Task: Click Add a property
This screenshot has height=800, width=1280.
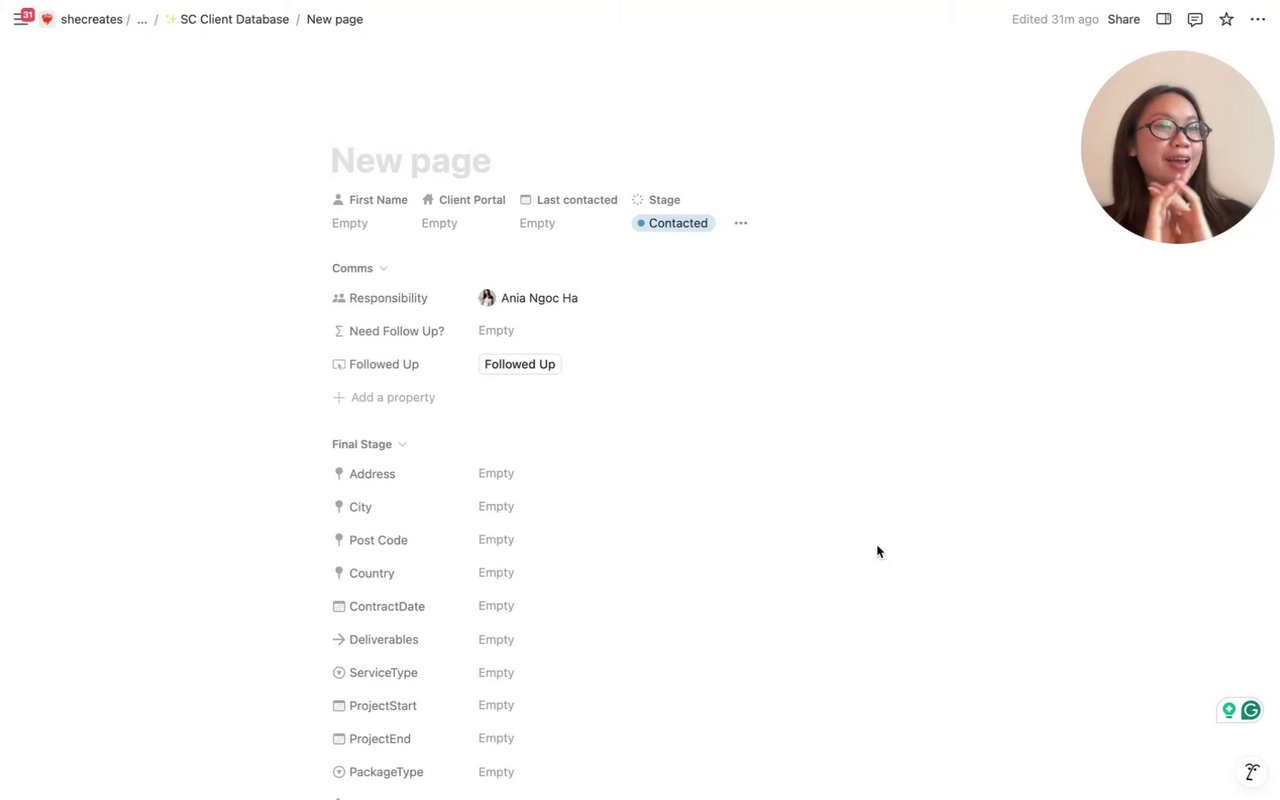Action: click(x=384, y=397)
